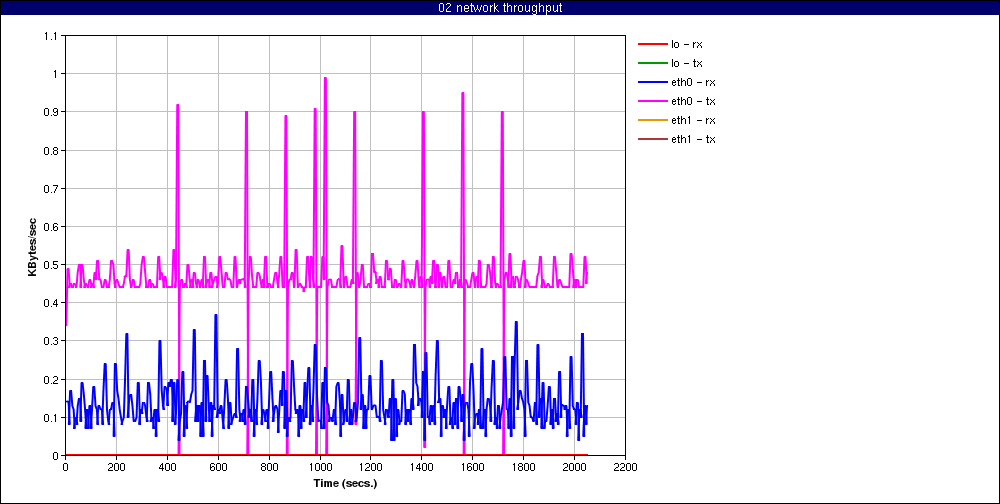The width and height of the screenshot is (1000, 504).
Task: Click the '0.3' y-axis tick label
Action: pos(50,341)
